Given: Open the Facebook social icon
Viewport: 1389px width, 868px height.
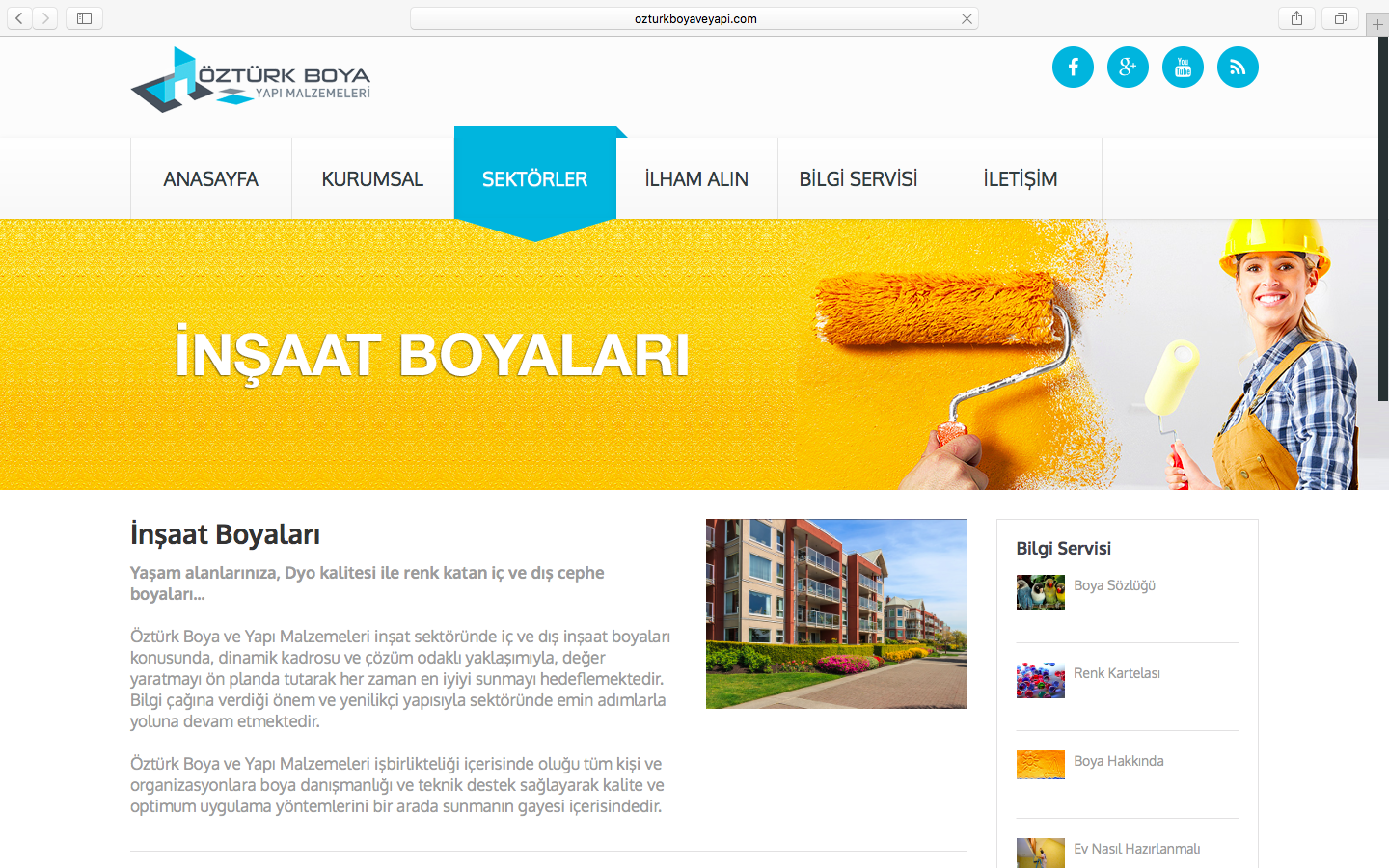Looking at the screenshot, I should click(x=1073, y=68).
